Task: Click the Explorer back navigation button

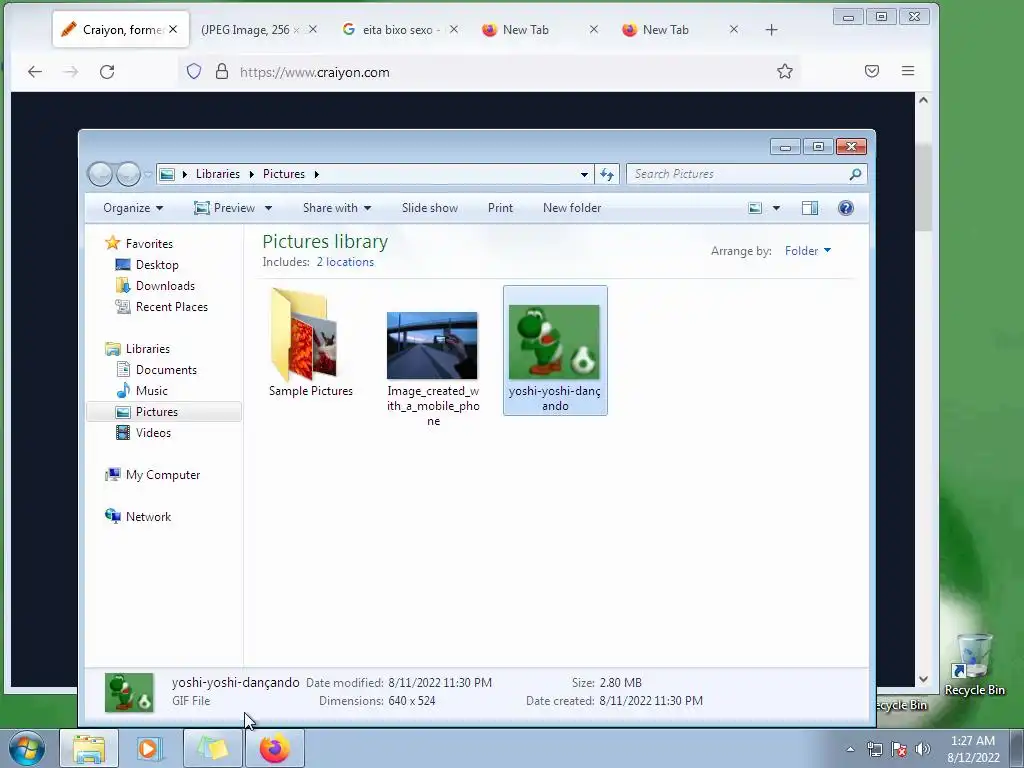Action: pos(100,174)
